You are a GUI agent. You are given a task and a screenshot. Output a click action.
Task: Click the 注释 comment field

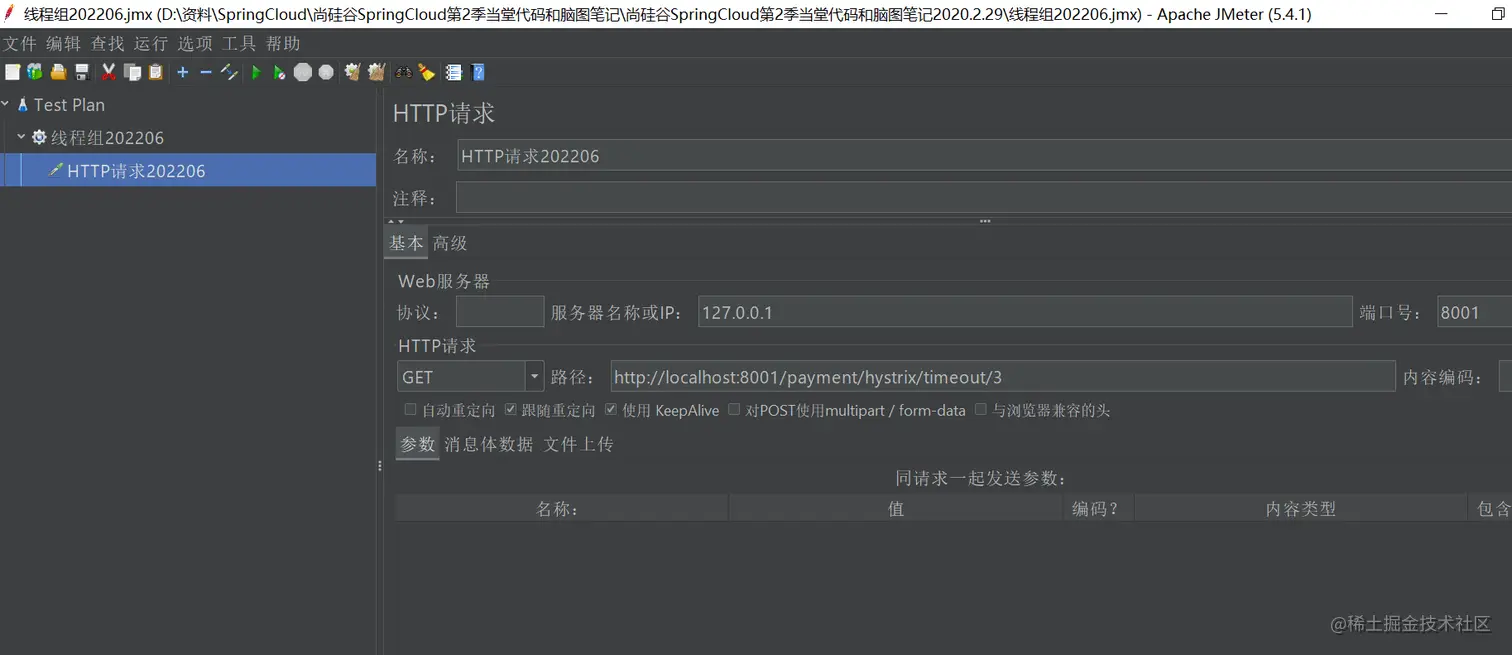[984, 198]
